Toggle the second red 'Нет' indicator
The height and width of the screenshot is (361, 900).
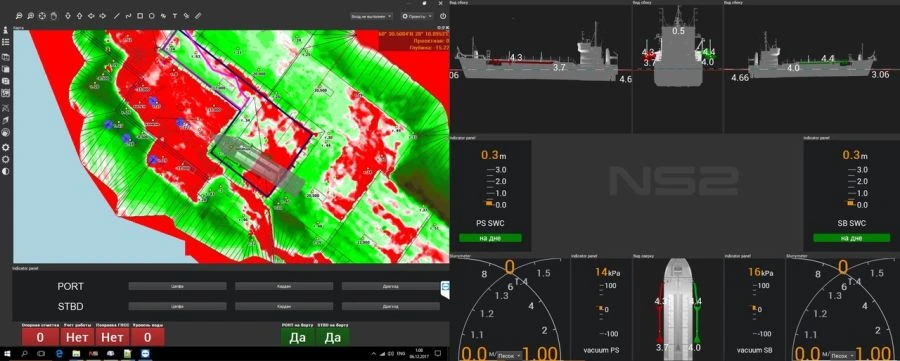[x=112, y=337]
